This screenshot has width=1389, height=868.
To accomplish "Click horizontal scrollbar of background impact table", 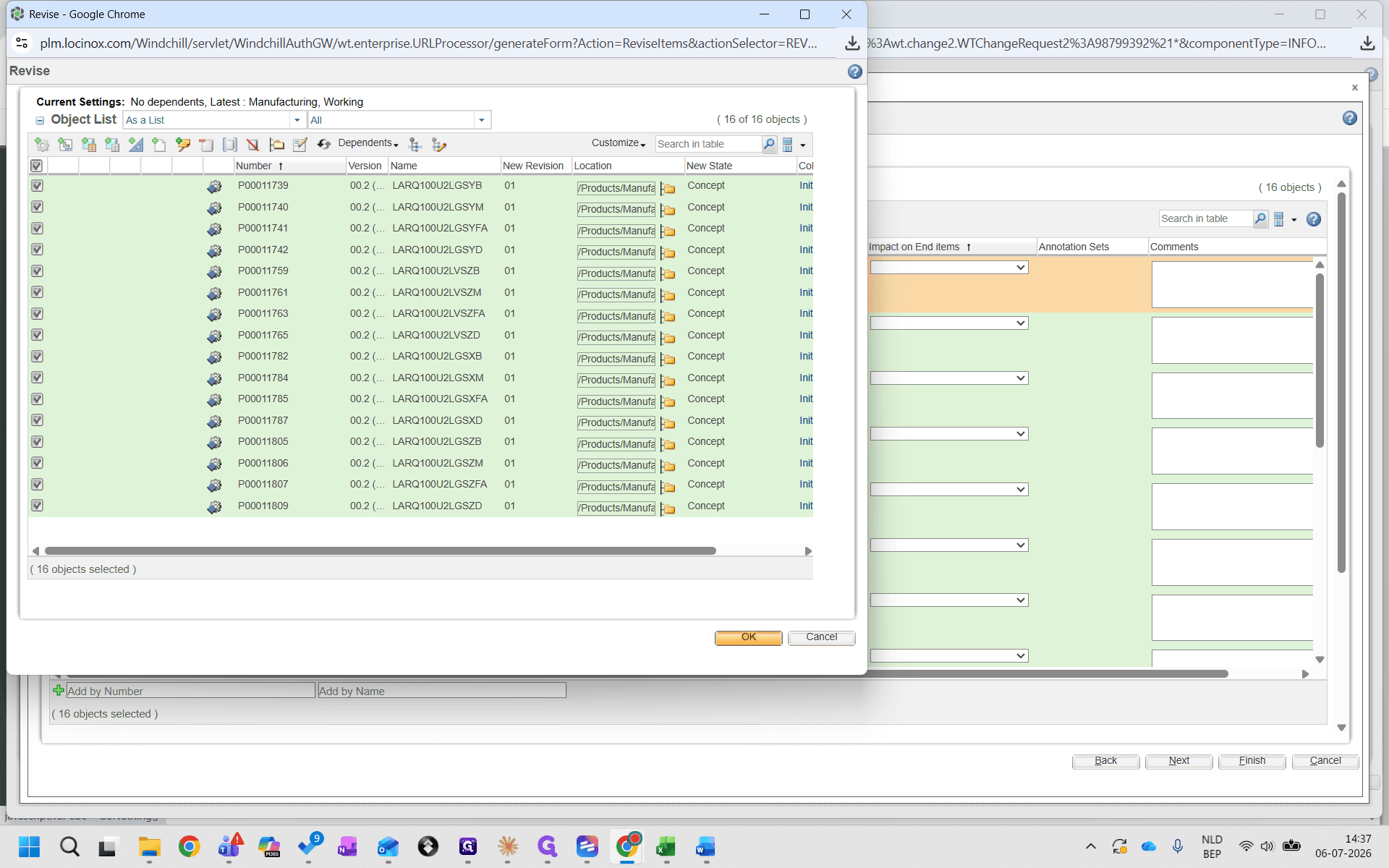I will coord(1048,674).
